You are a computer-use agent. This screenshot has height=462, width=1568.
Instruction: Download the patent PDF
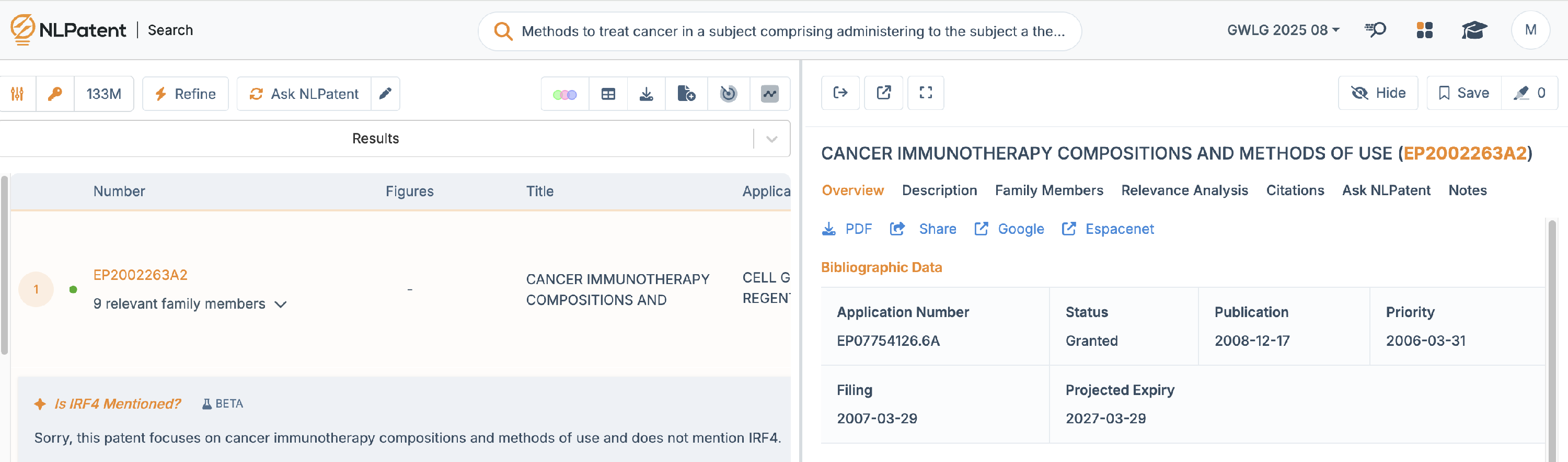847,229
